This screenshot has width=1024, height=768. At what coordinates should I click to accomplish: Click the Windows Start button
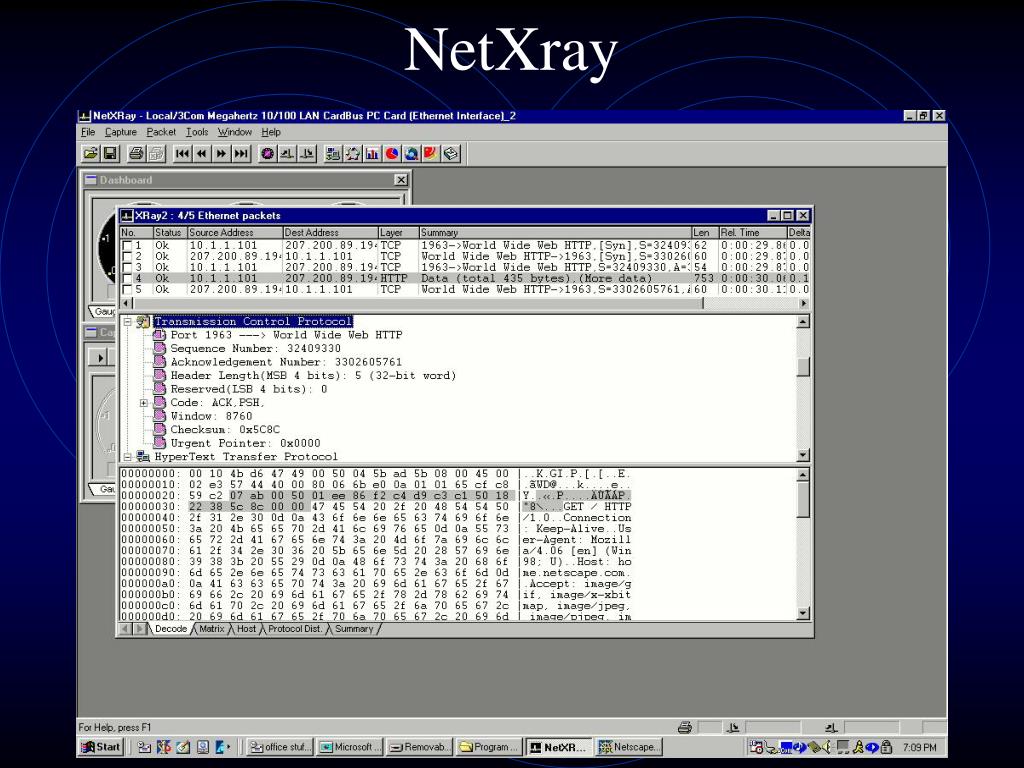click(x=101, y=747)
